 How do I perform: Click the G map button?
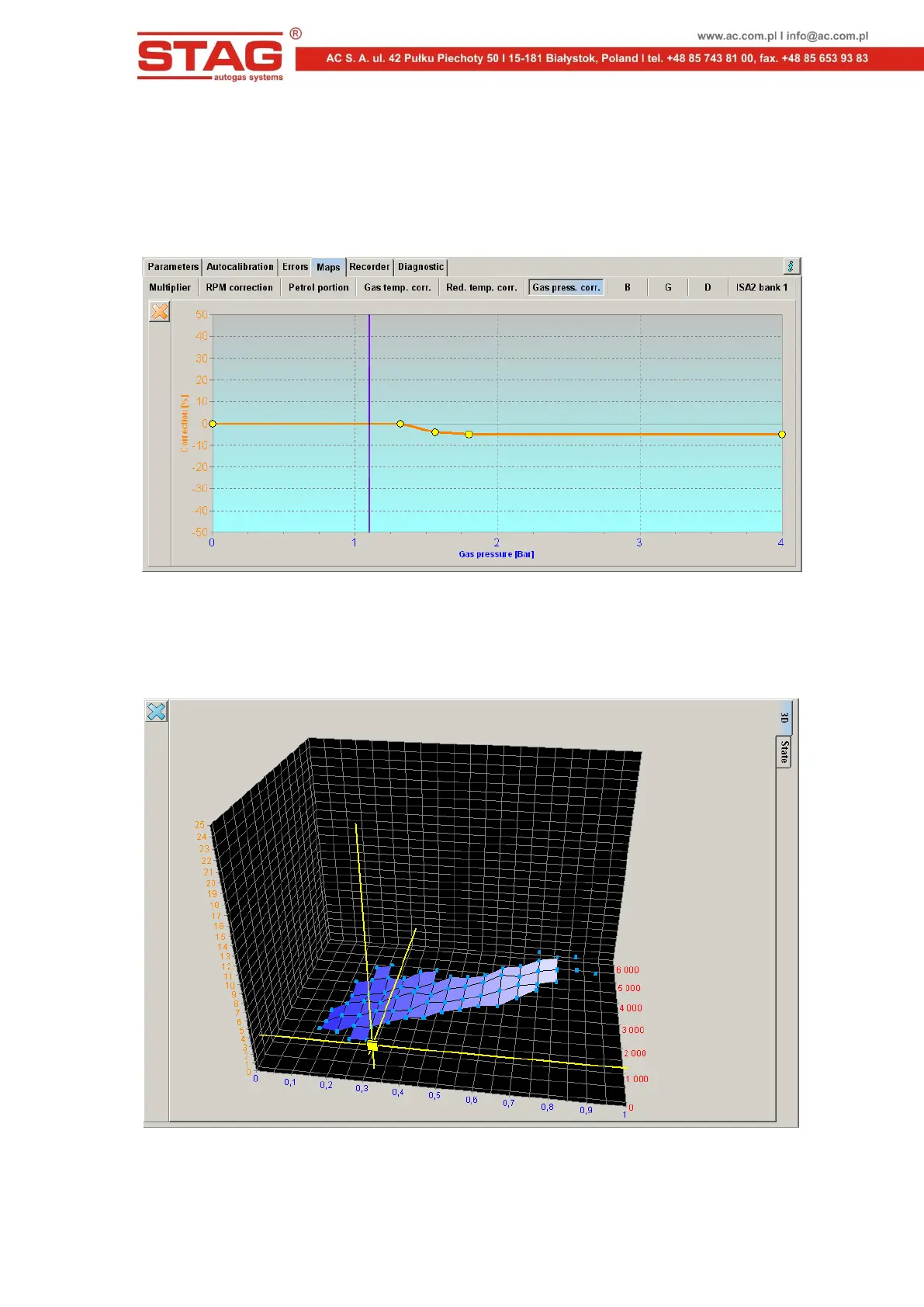(x=668, y=287)
